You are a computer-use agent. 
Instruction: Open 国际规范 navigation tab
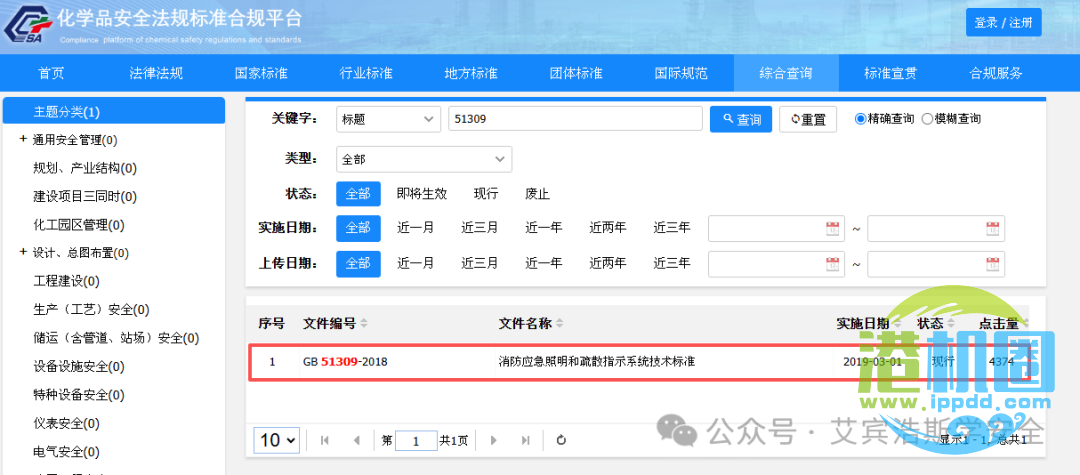pyautogui.click(x=681, y=73)
